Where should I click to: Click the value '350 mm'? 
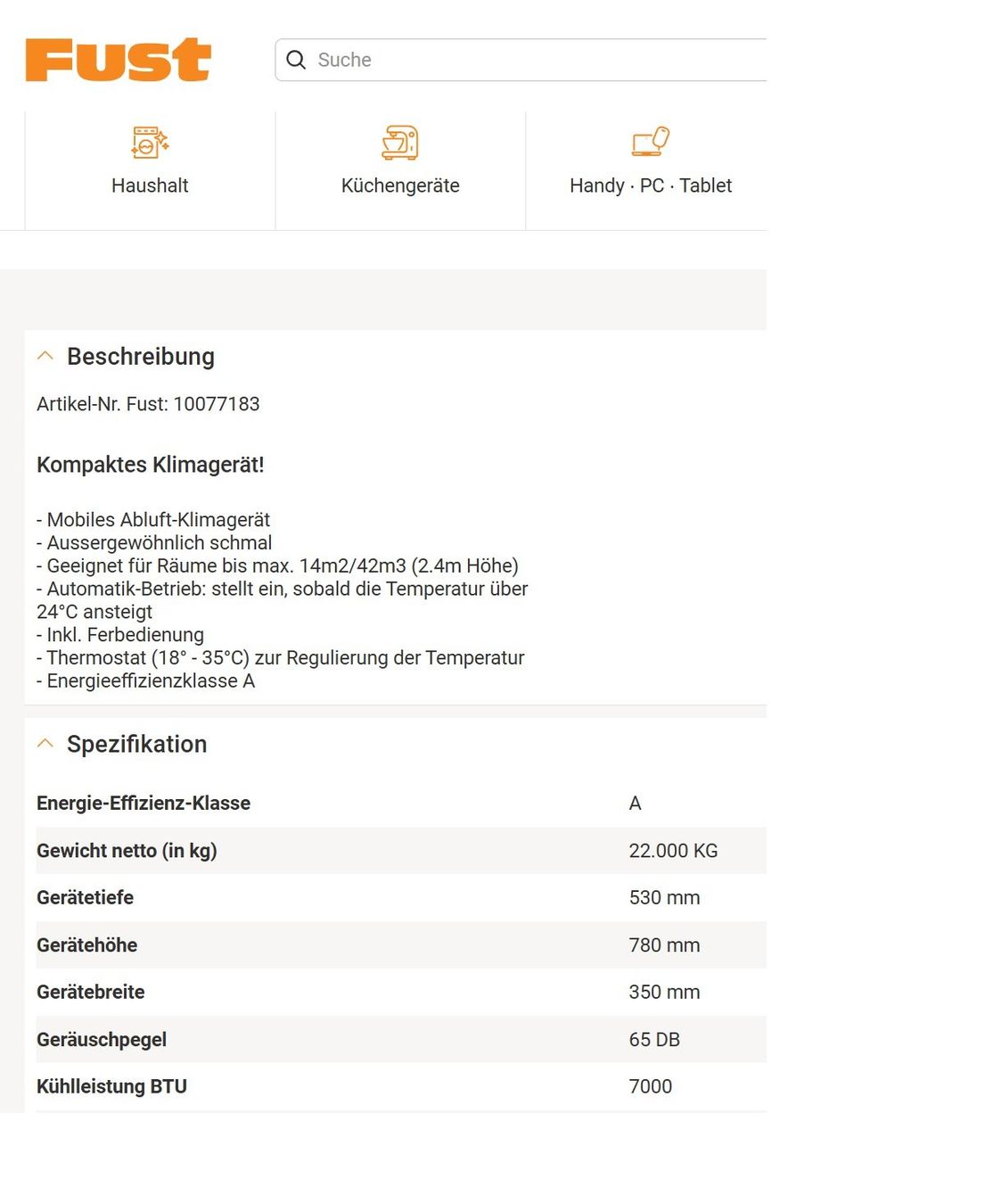click(664, 992)
